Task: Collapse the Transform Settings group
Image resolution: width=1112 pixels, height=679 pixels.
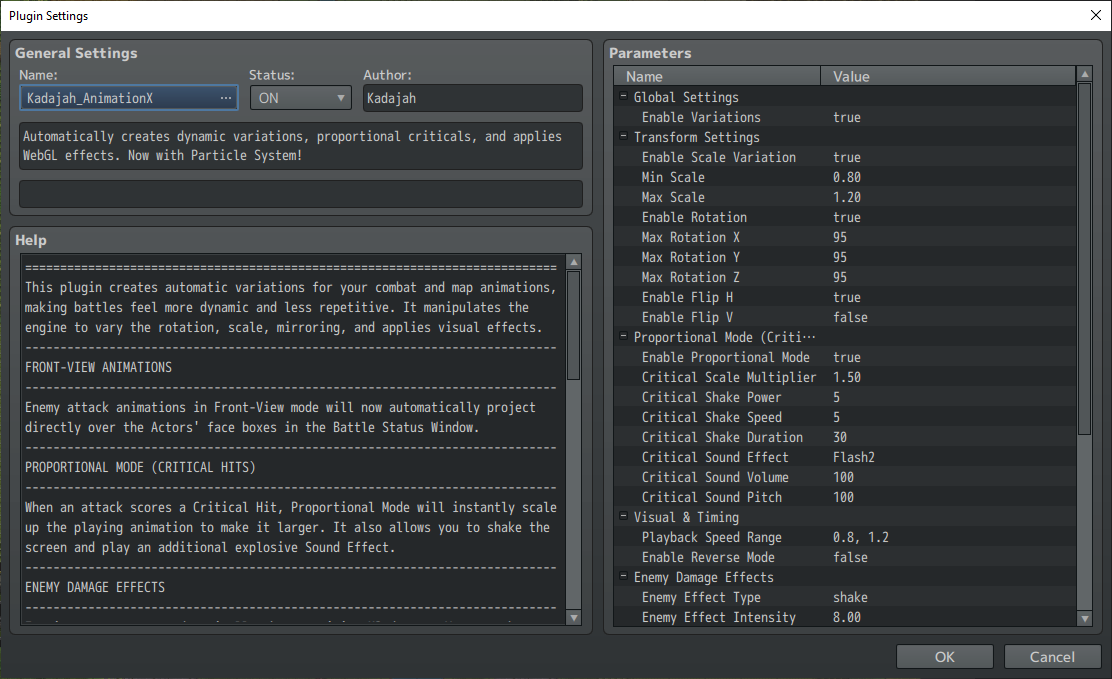Action: click(x=623, y=136)
